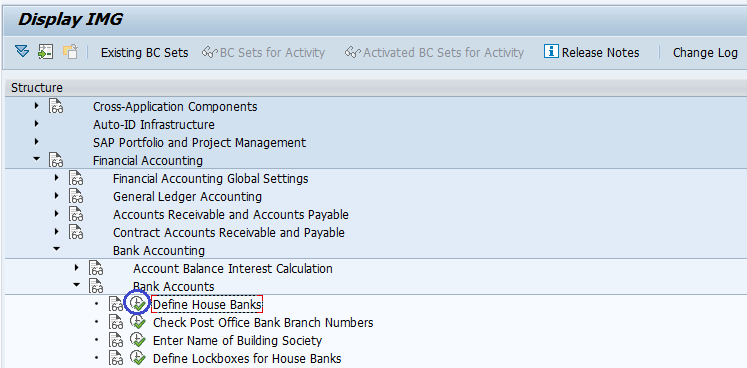Click BC Sets for Activity button

click(263, 52)
